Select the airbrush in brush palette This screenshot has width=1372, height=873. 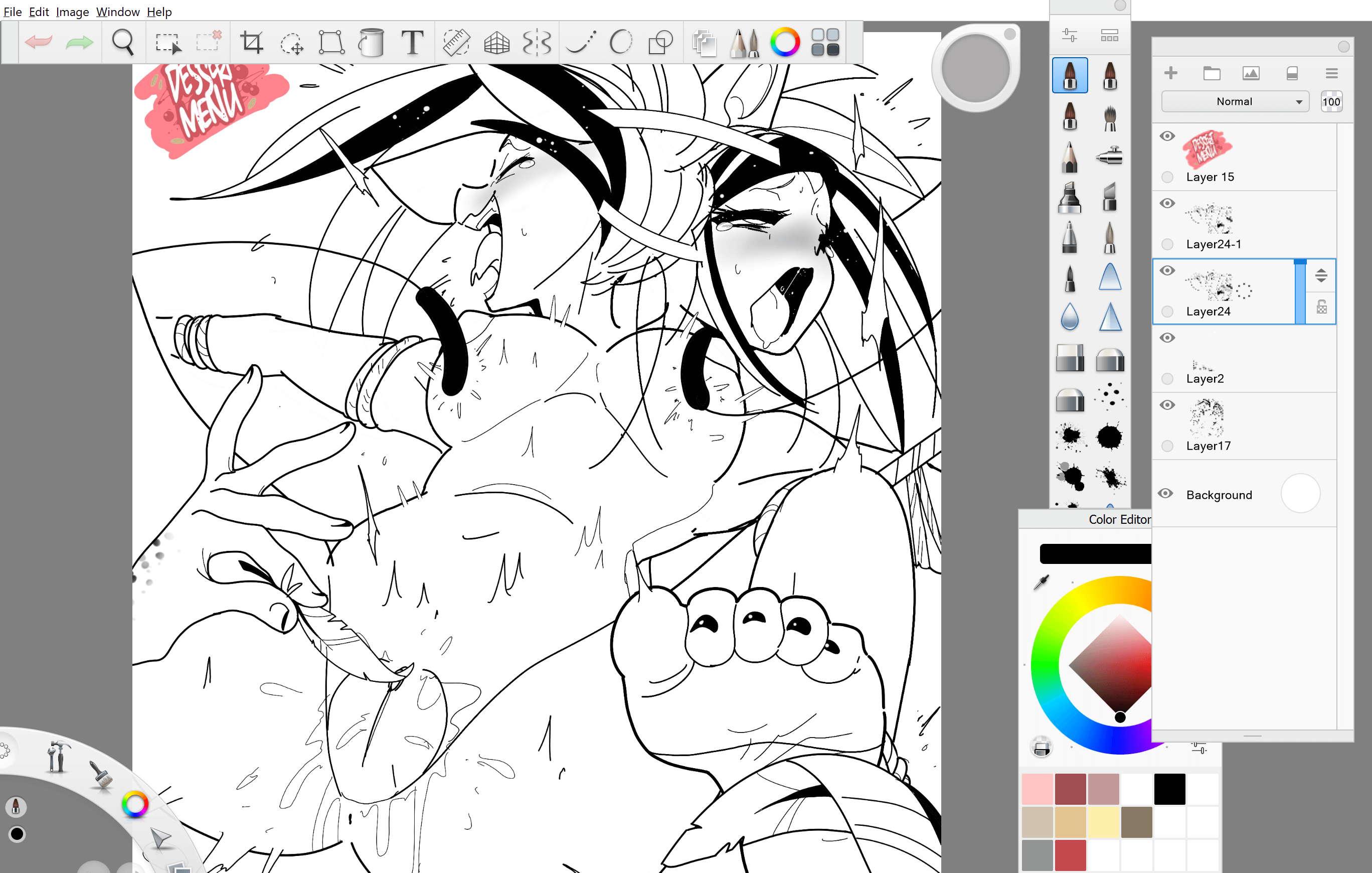(1109, 156)
